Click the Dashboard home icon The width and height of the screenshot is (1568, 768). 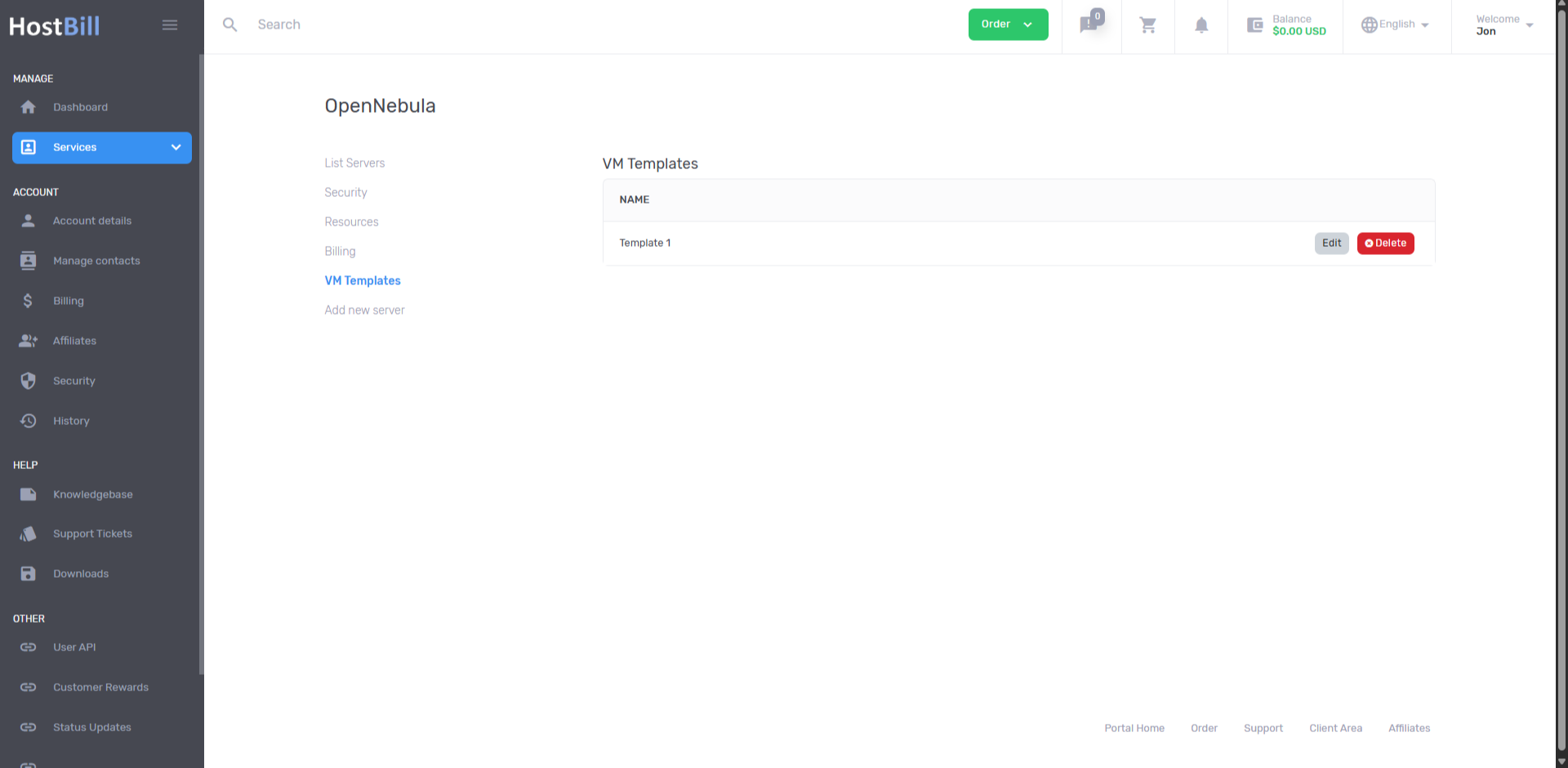pos(29,107)
